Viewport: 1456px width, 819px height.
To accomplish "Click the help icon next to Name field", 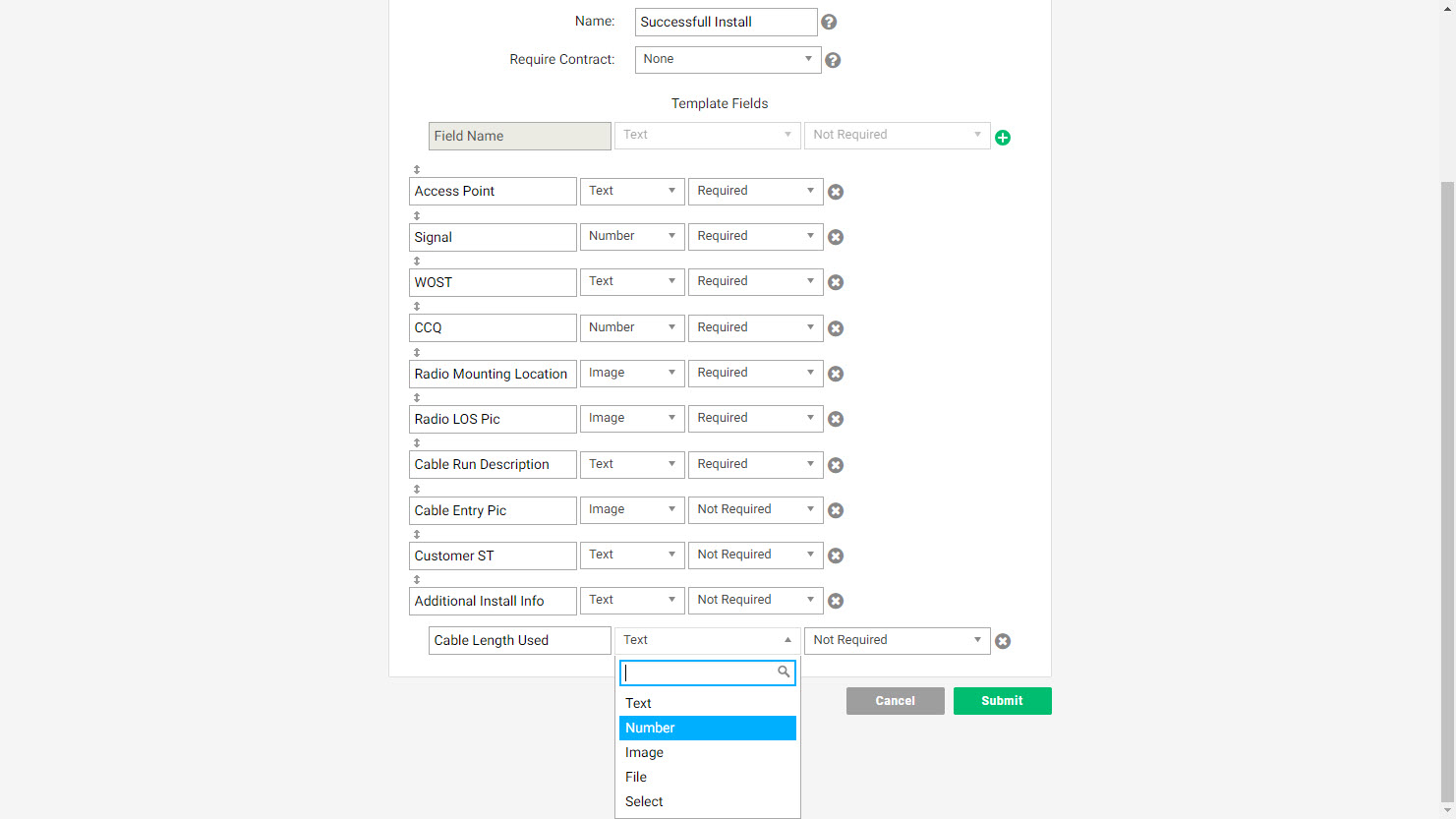I will (829, 22).
